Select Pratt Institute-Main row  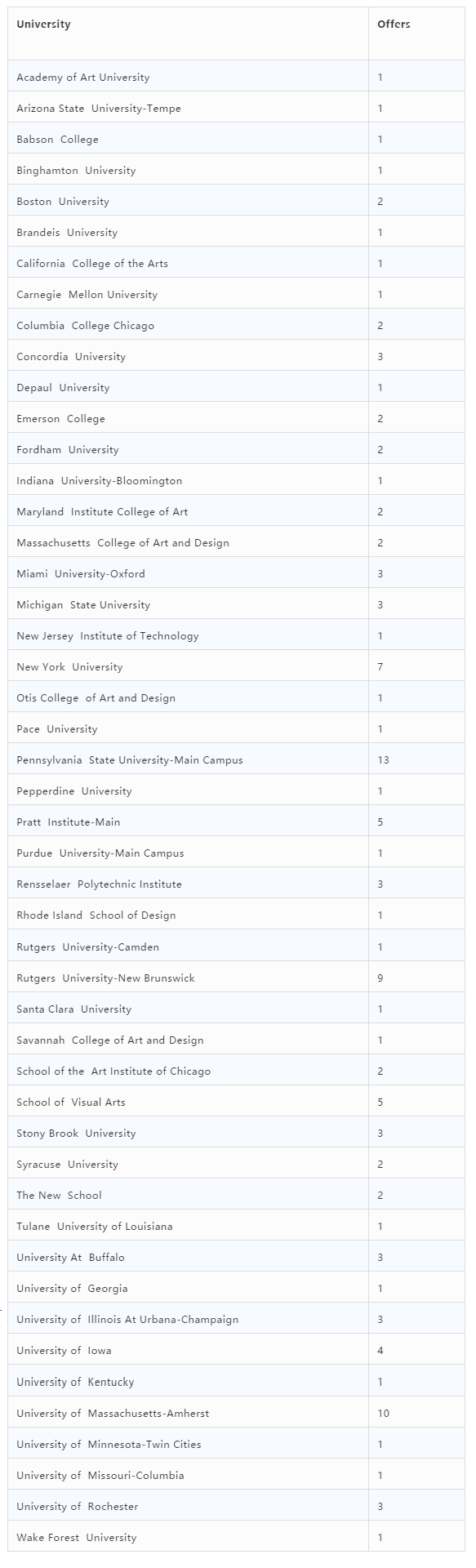click(237, 822)
